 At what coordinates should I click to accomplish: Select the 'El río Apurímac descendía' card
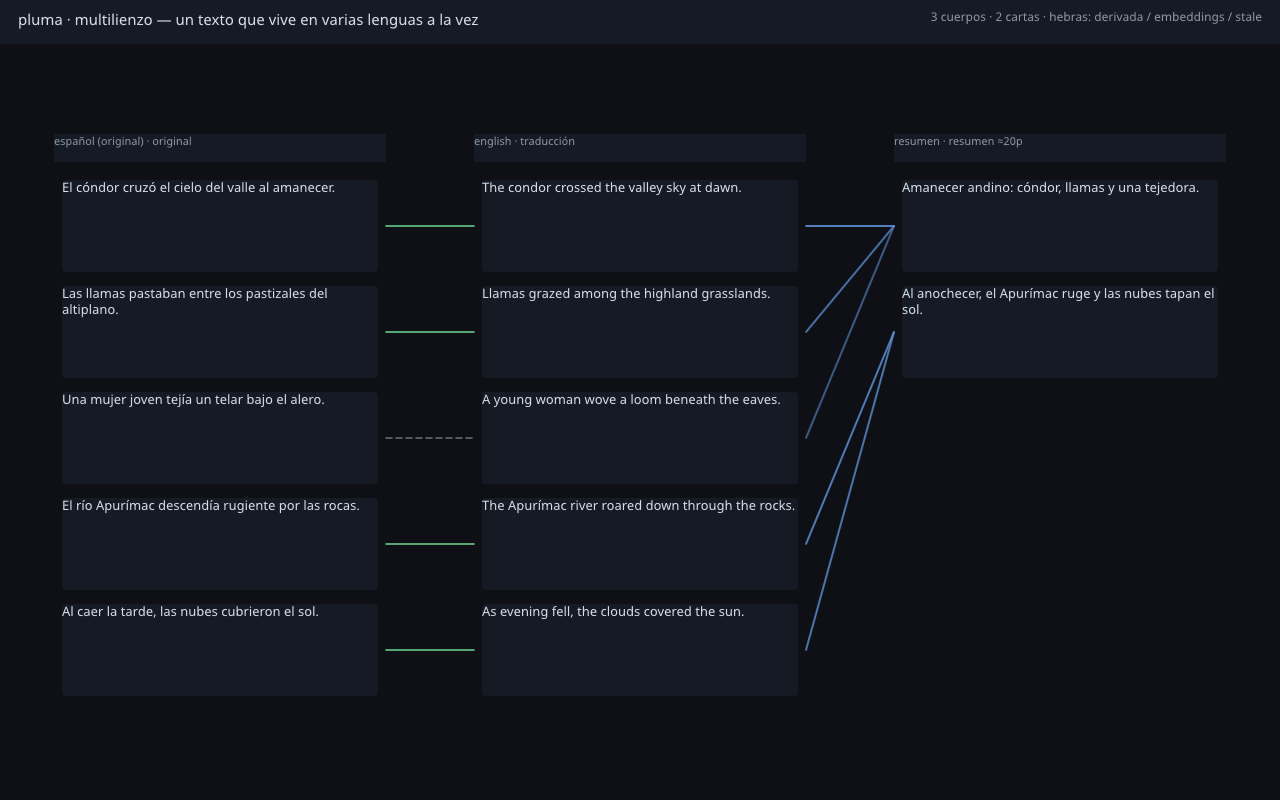[x=220, y=544]
